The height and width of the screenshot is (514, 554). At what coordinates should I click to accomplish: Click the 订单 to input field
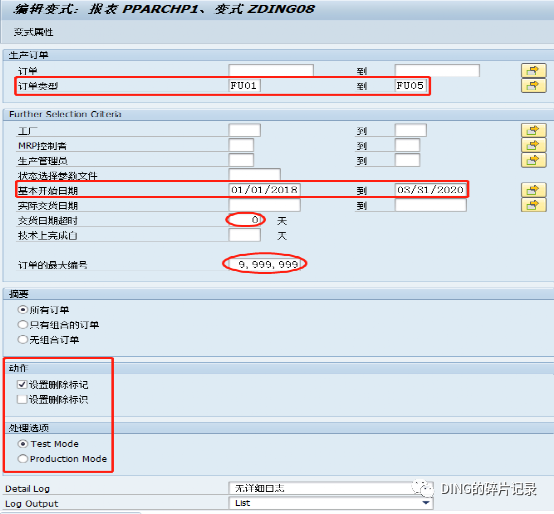coord(437,70)
